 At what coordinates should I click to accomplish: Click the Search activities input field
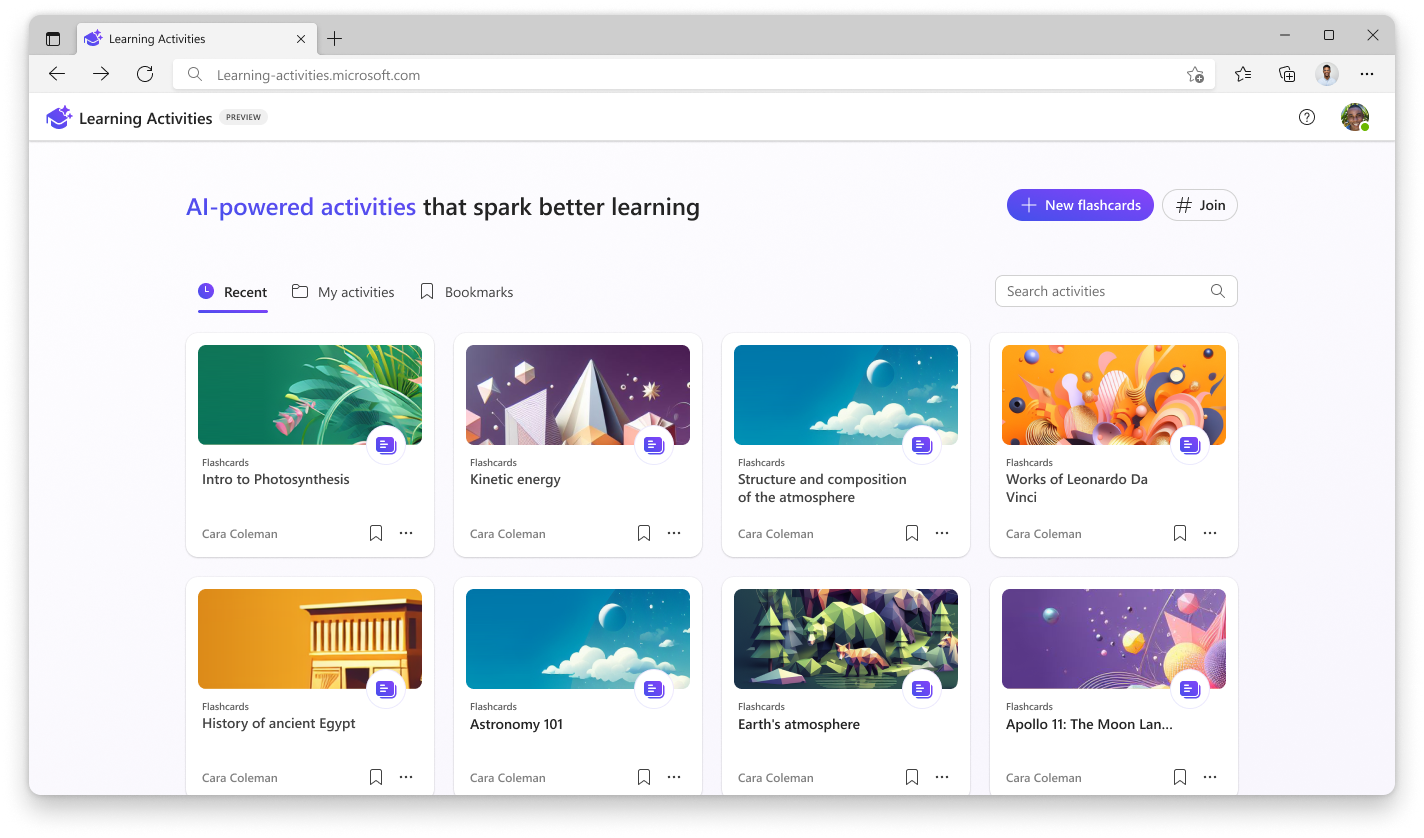[1090, 291]
